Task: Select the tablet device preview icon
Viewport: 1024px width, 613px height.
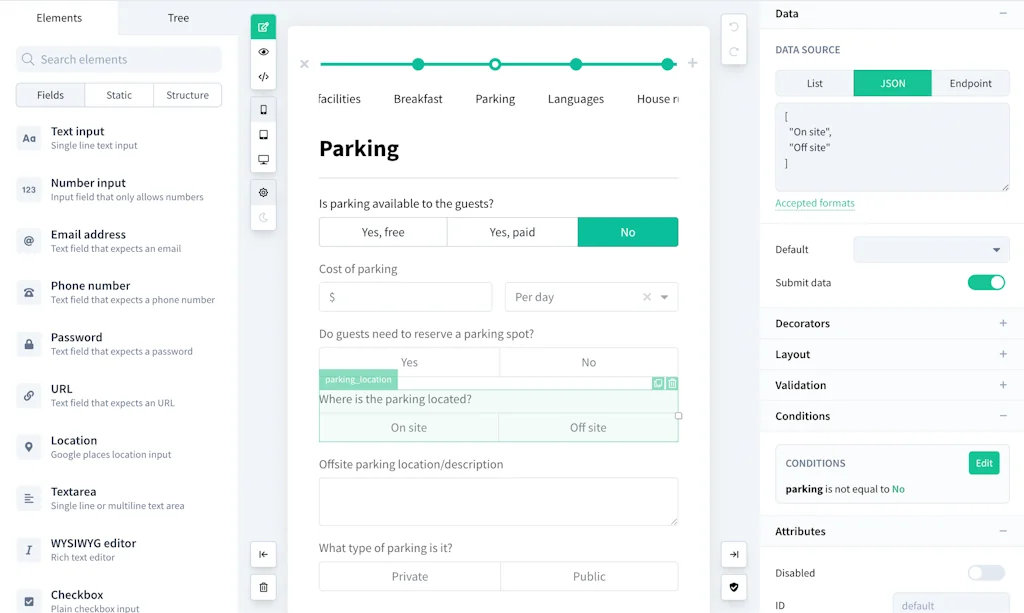Action: pyautogui.click(x=263, y=134)
